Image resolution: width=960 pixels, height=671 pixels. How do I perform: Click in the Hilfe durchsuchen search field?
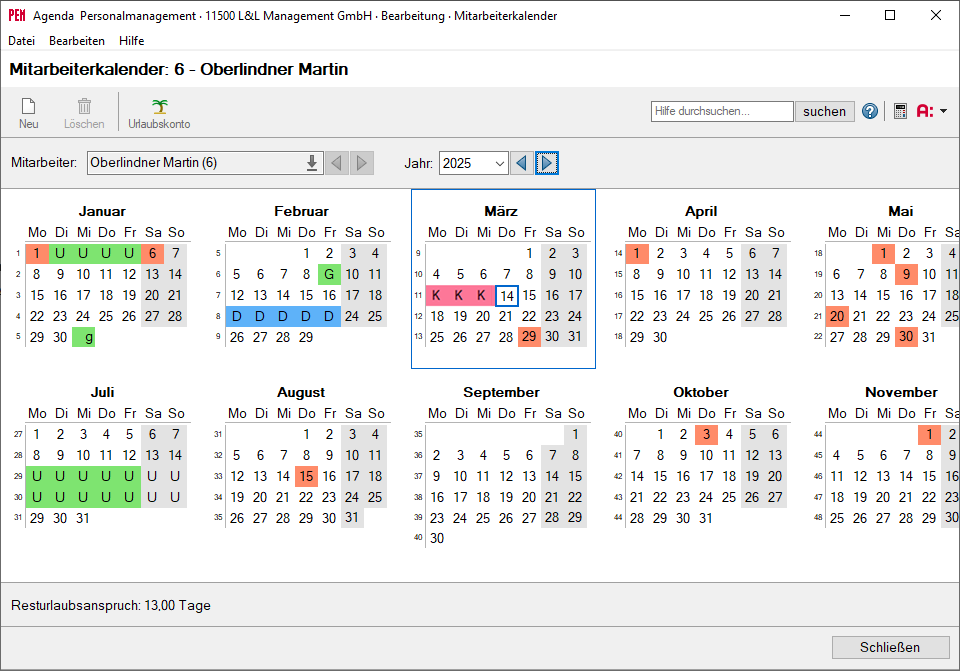(x=721, y=111)
